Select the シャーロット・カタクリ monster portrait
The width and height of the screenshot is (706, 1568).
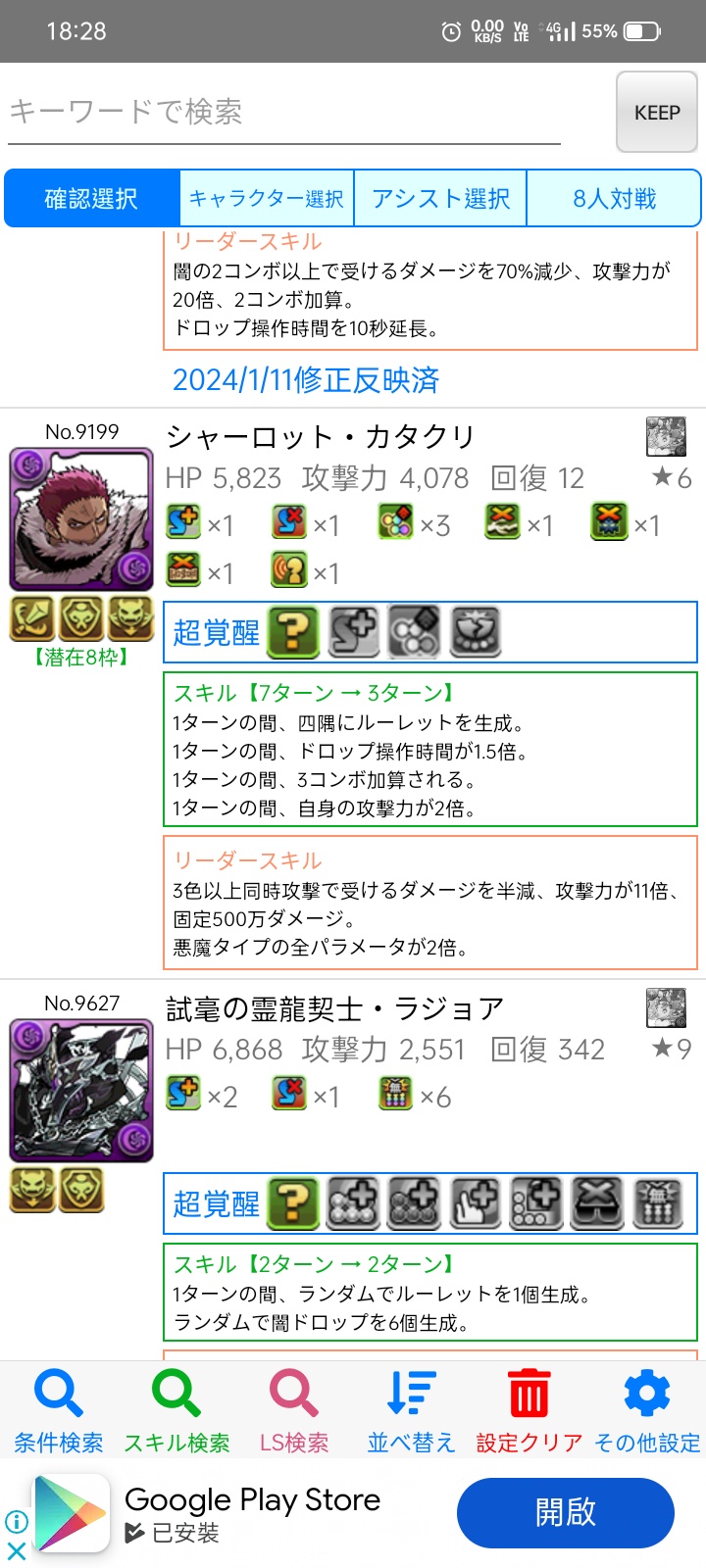point(81,519)
